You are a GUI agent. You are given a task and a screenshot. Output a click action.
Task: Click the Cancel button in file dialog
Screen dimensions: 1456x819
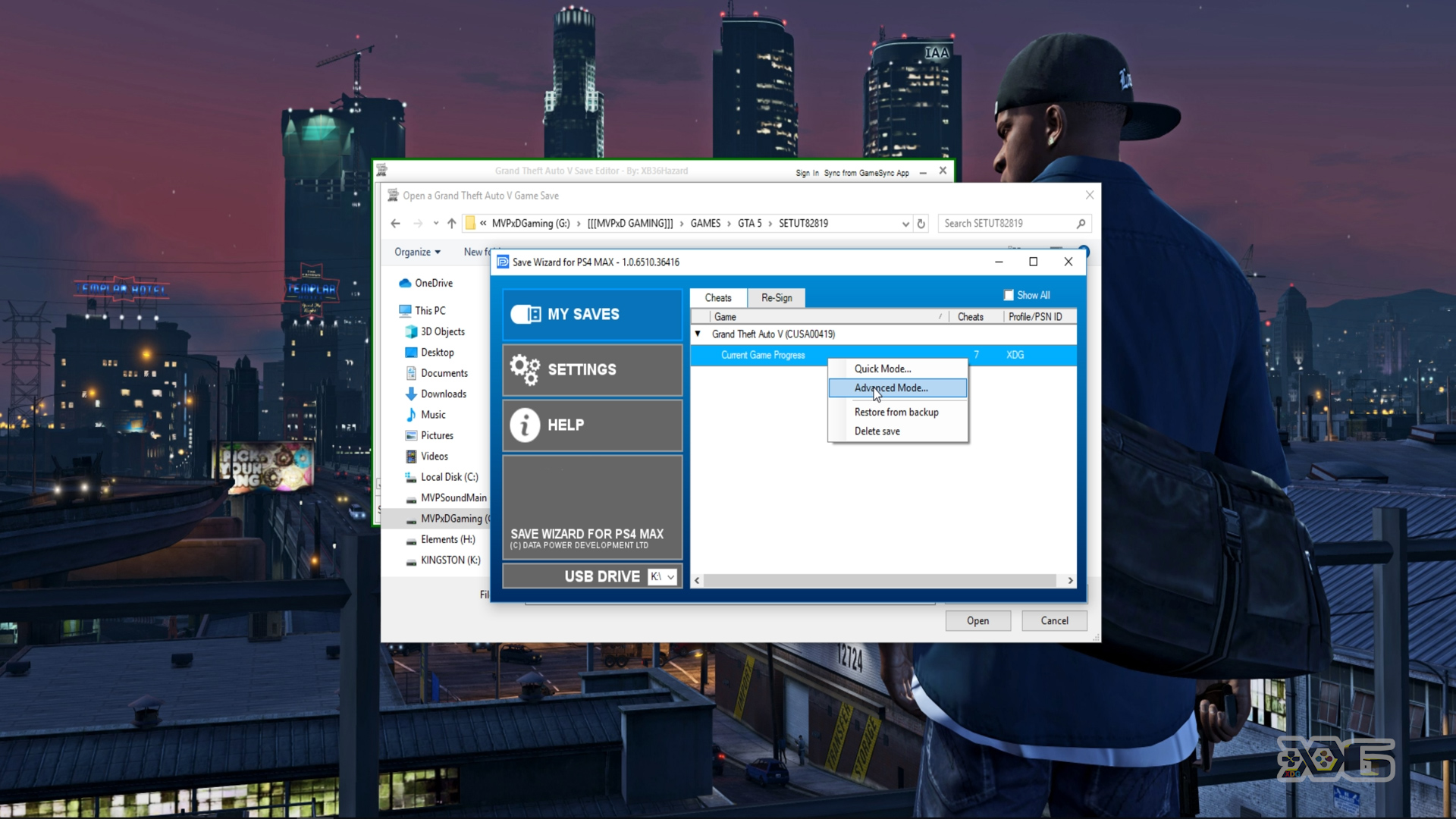coord(1054,620)
